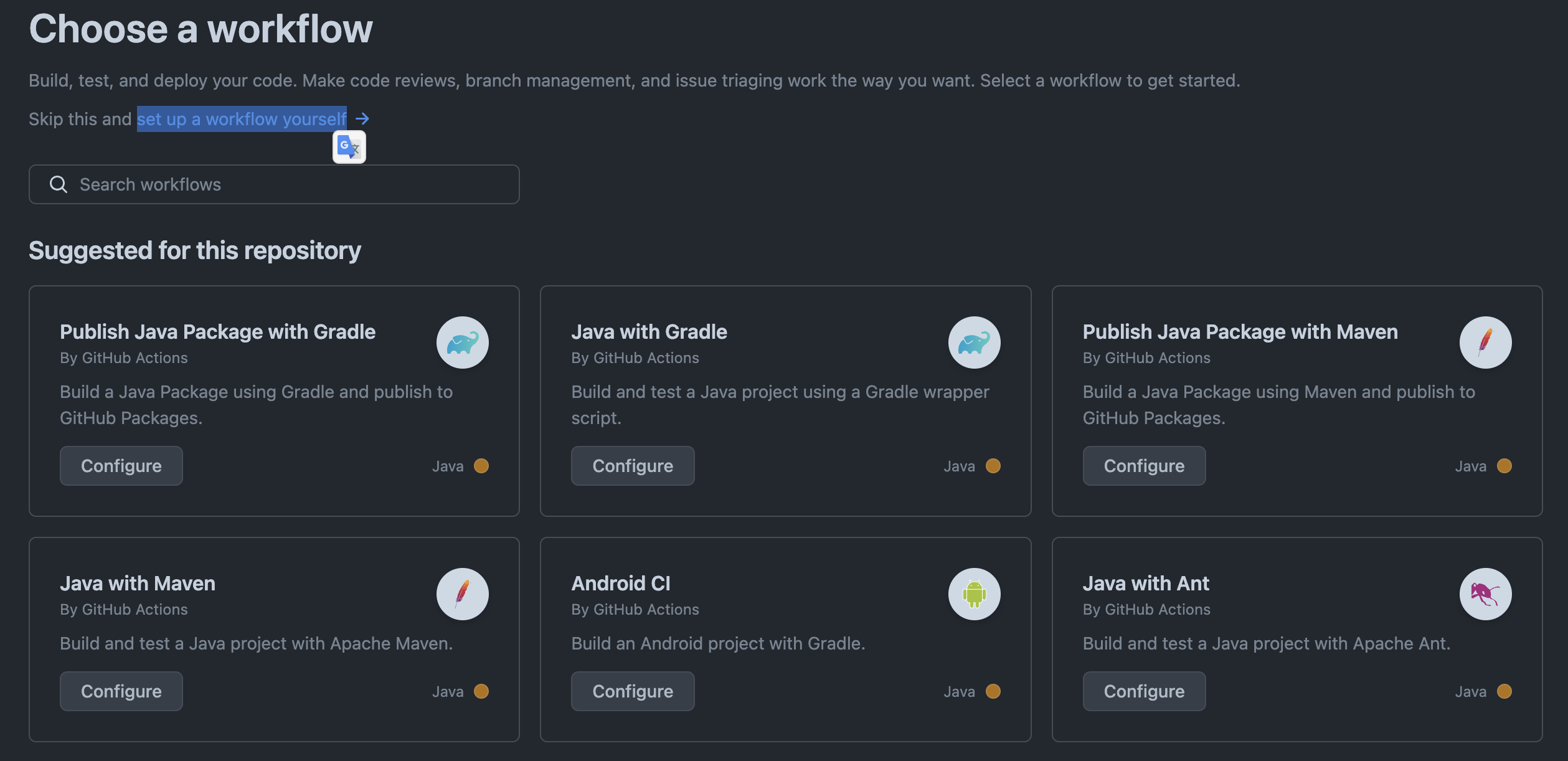Click the 'Java with Maven' card title
Viewport: 1568px width, 761px height.
[138, 584]
